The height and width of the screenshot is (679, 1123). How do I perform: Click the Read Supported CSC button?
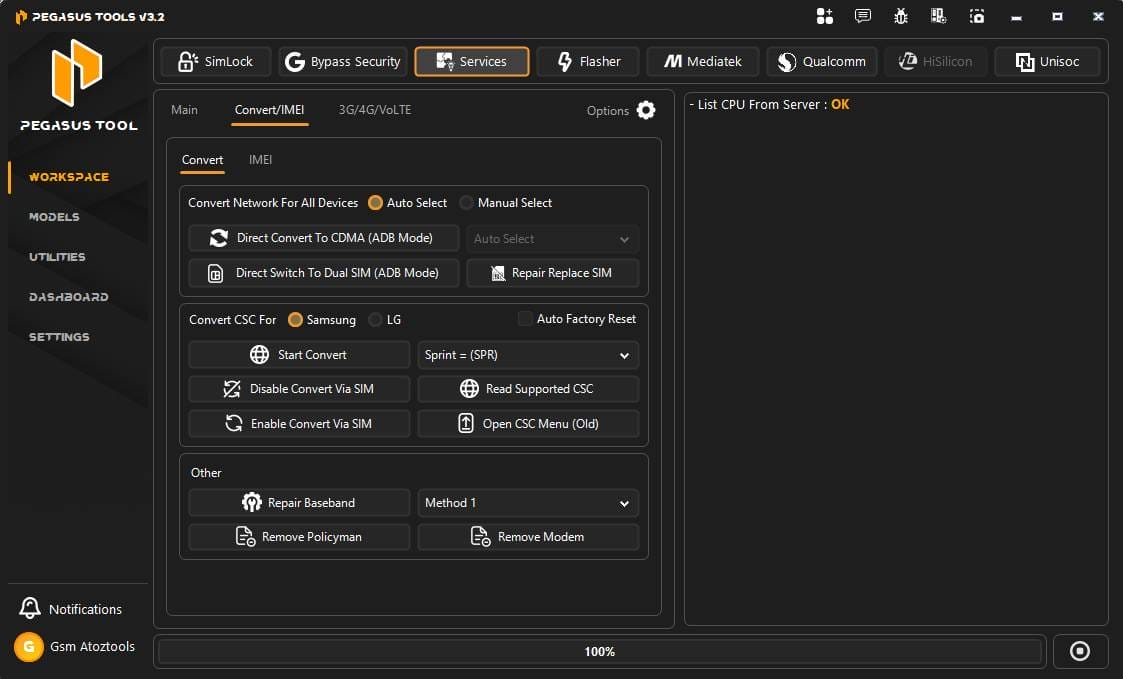528,388
